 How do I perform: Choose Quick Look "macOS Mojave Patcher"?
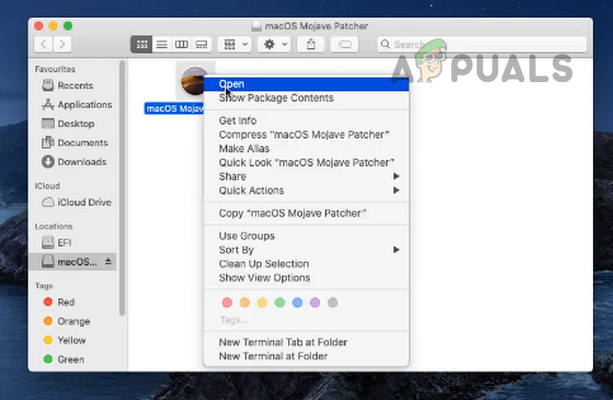point(306,162)
